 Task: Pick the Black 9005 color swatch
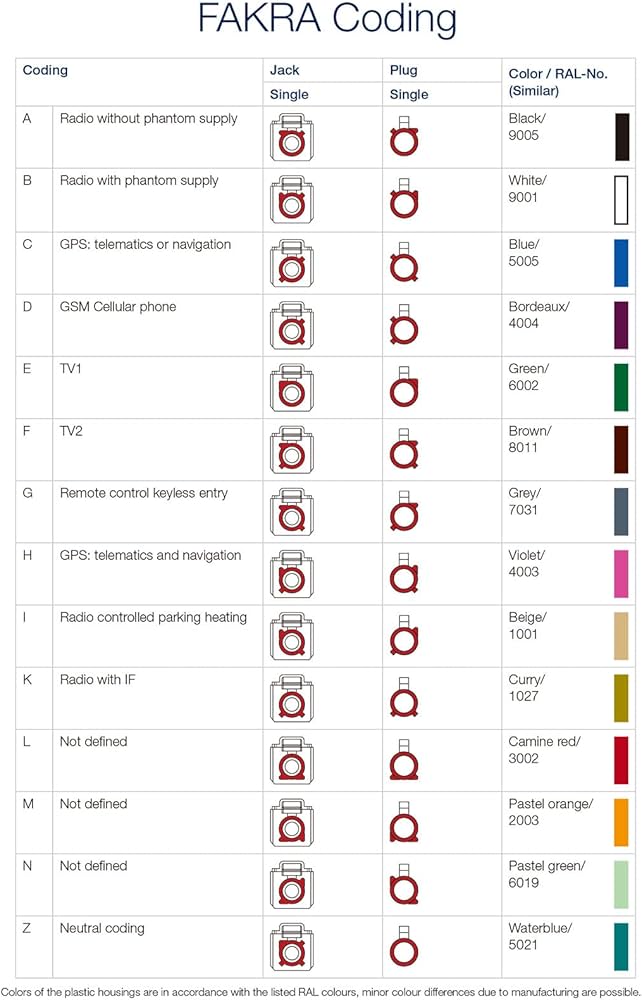click(x=622, y=137)
